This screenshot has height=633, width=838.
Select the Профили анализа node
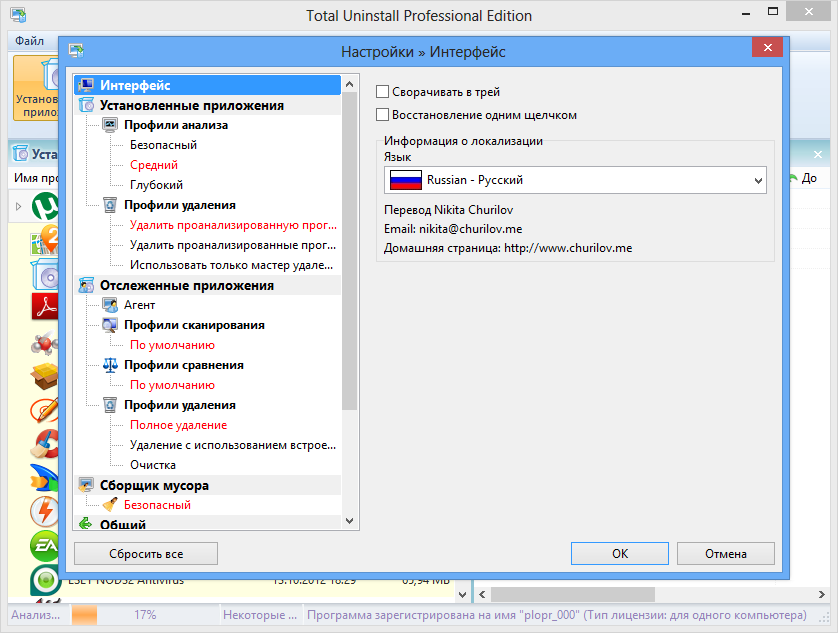(x=176, y=125)
